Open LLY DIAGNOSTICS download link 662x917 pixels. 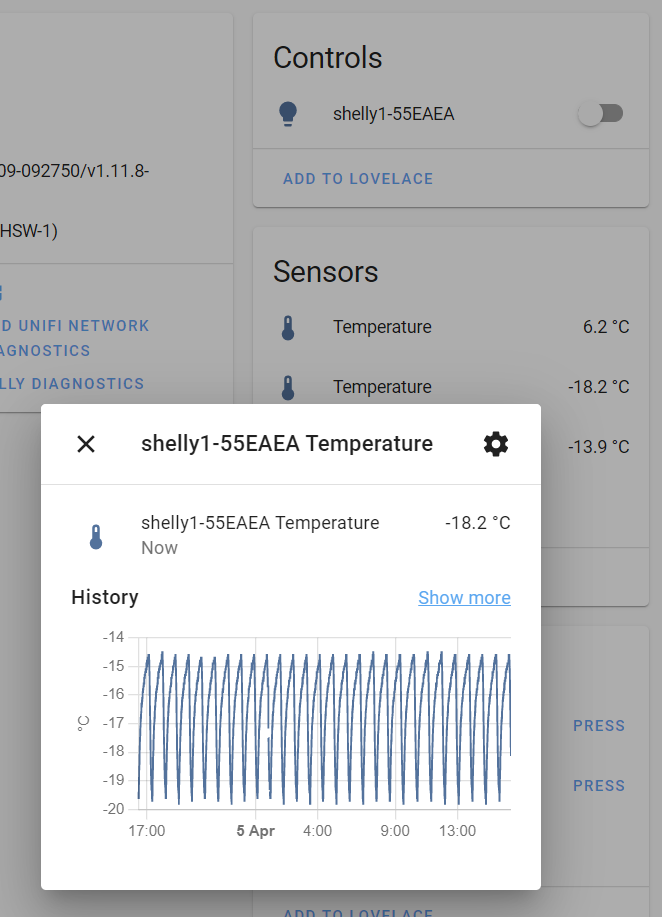pyautogui.click(x=72, y=384)
